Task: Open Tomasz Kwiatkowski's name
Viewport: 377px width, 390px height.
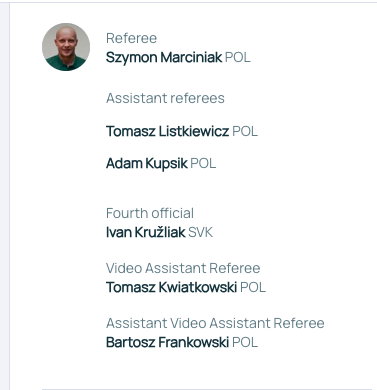Action: point(172,287)
